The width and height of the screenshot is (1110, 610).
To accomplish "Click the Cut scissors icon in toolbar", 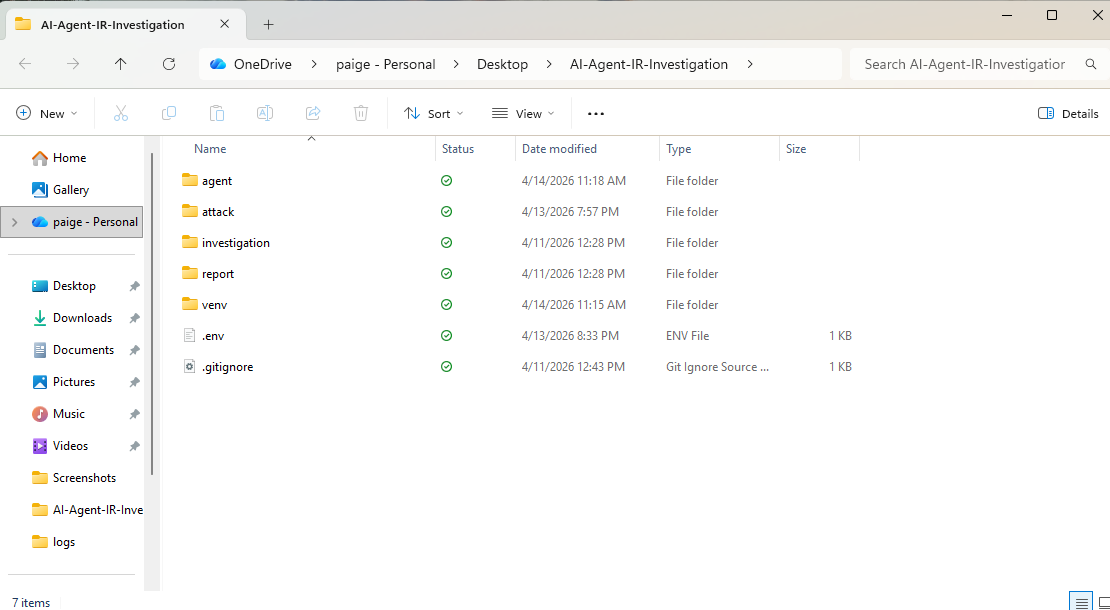I will tap(121, 114).
